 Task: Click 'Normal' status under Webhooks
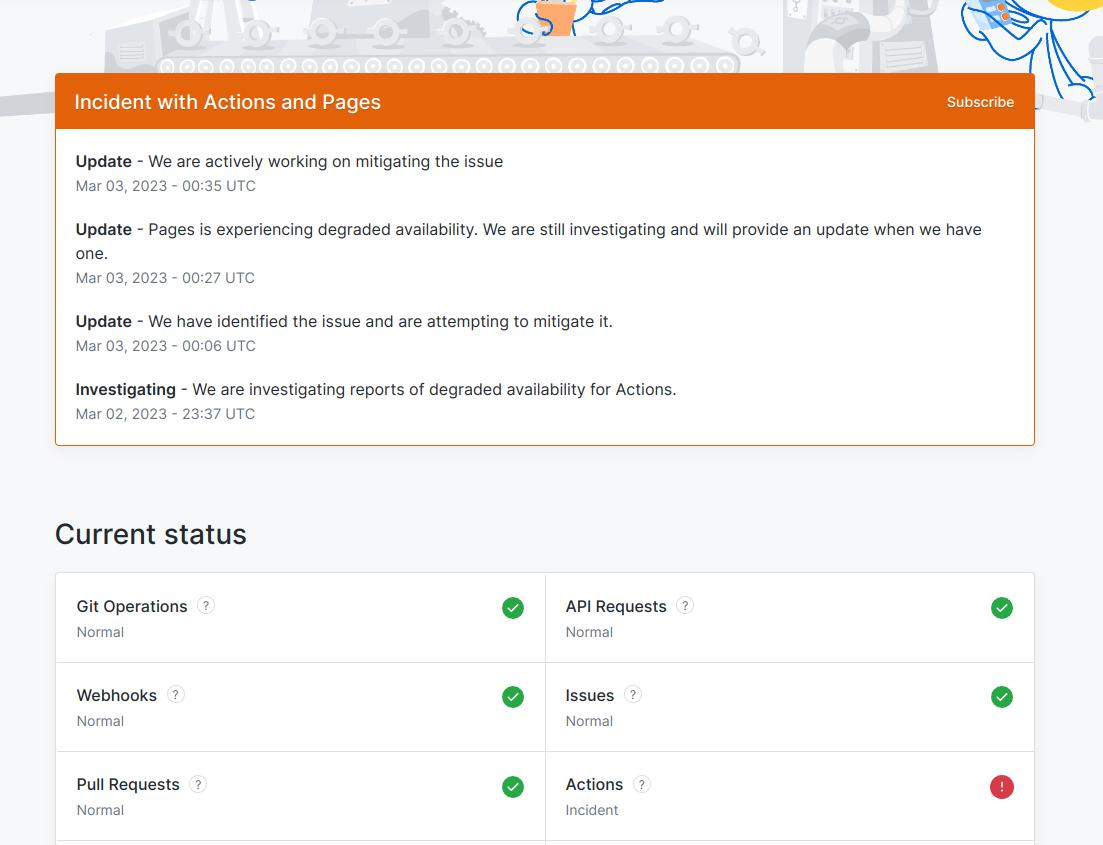tap(100, 721)
